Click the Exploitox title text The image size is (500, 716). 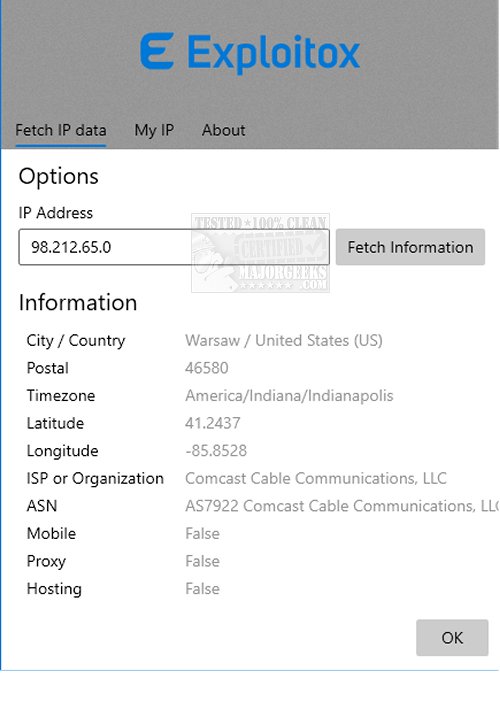(x=274, y=53)
